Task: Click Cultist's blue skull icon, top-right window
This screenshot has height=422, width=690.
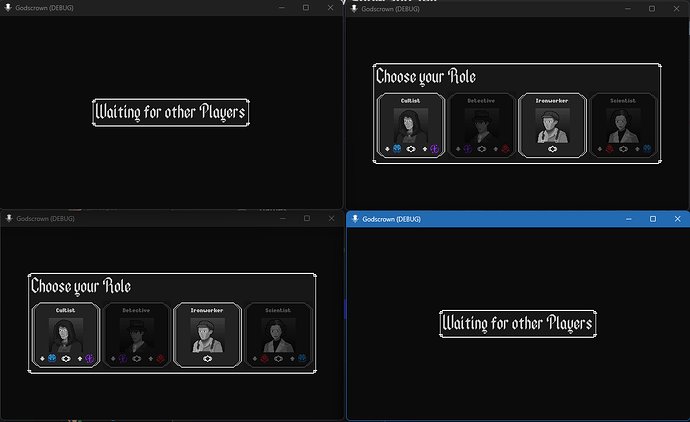Action: (397, 149)
